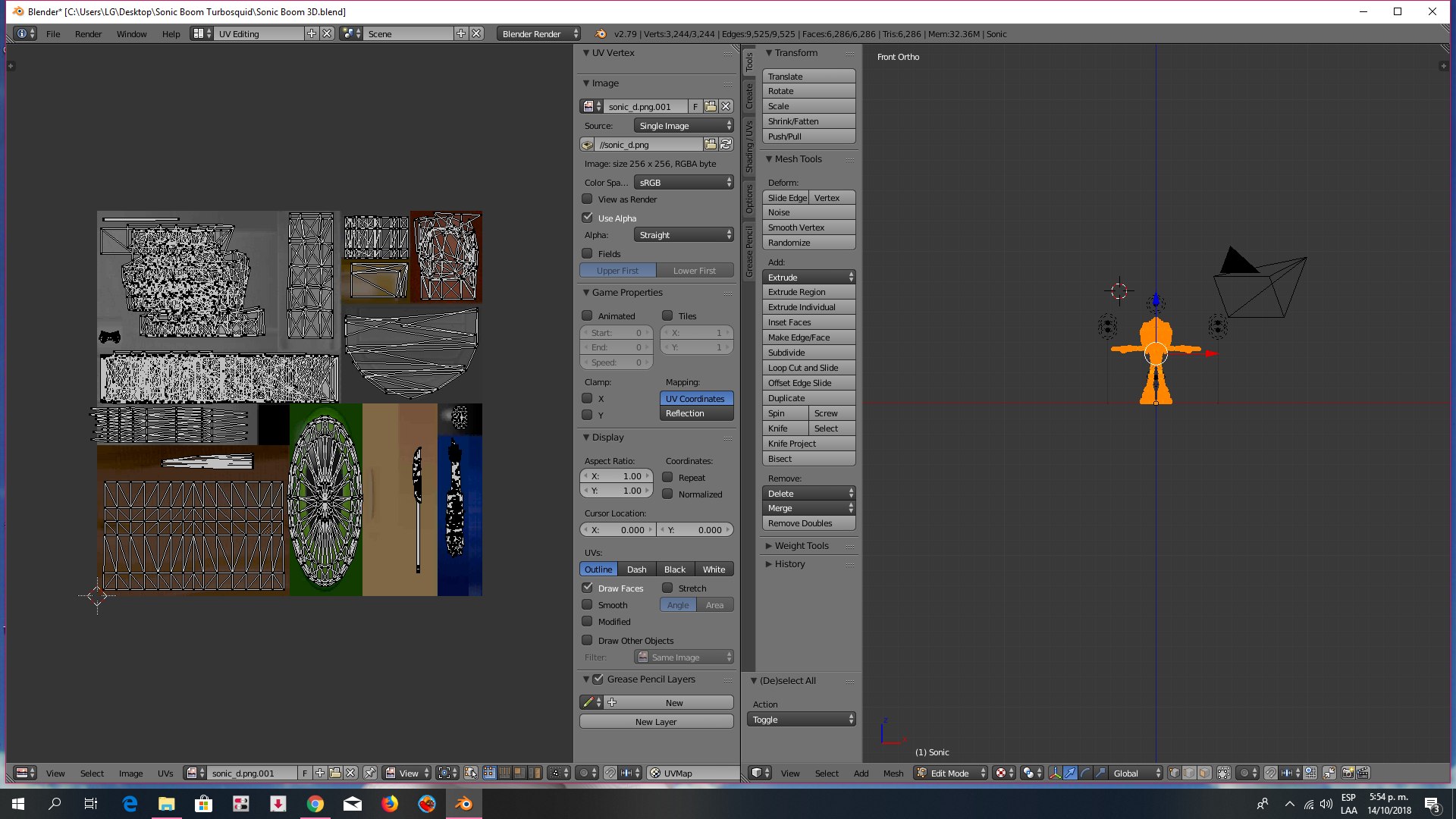Toggle limit selection to visible

[x=1224, y=773]
